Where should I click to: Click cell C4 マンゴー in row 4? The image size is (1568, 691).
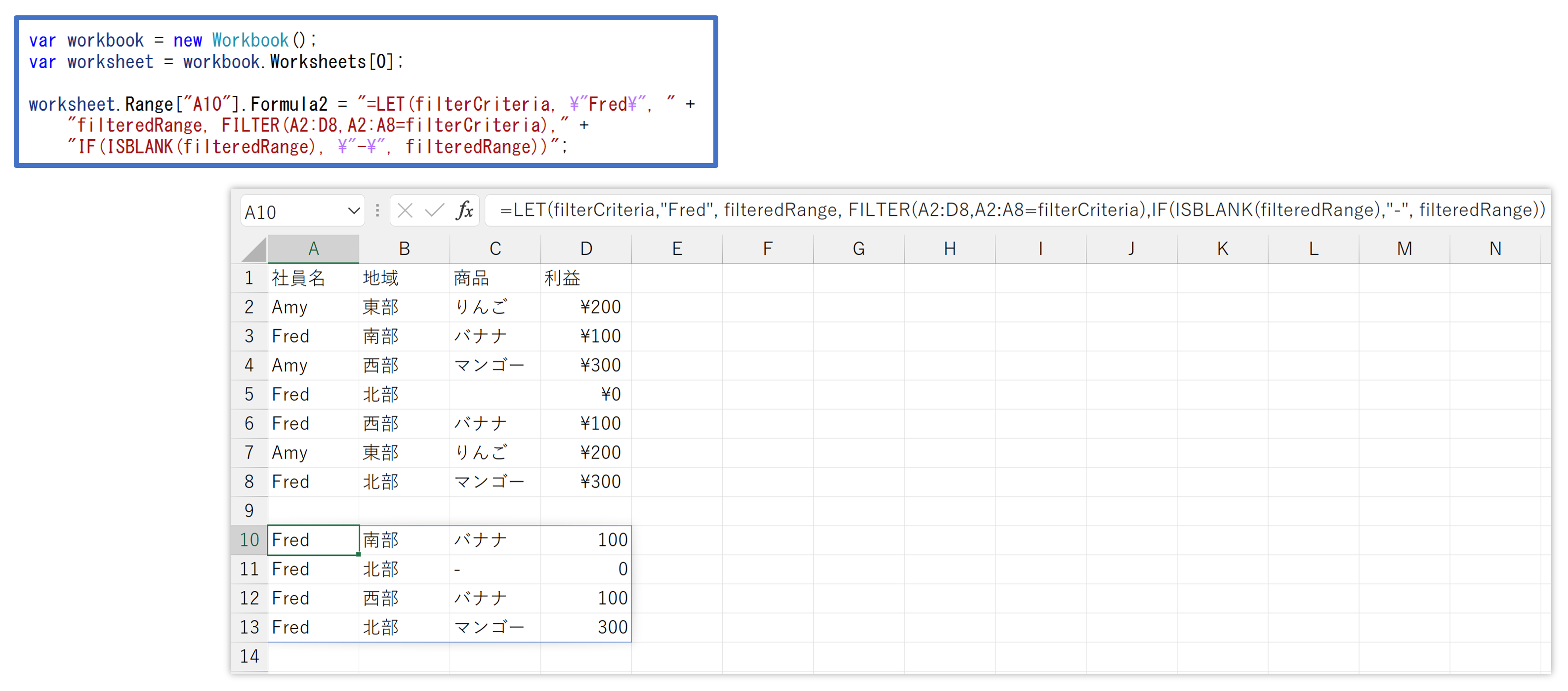tap(495, 366)
